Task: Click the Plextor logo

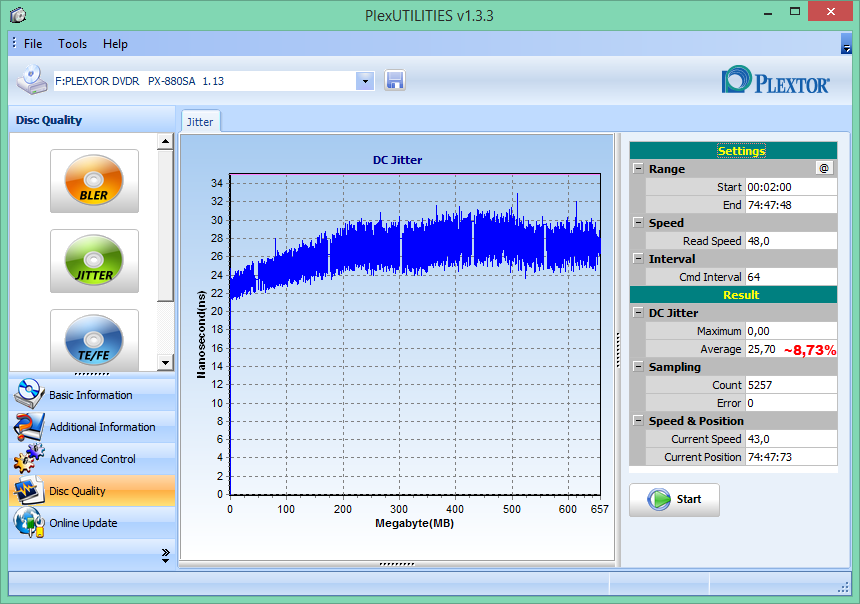Action: (x=776, y=81)
